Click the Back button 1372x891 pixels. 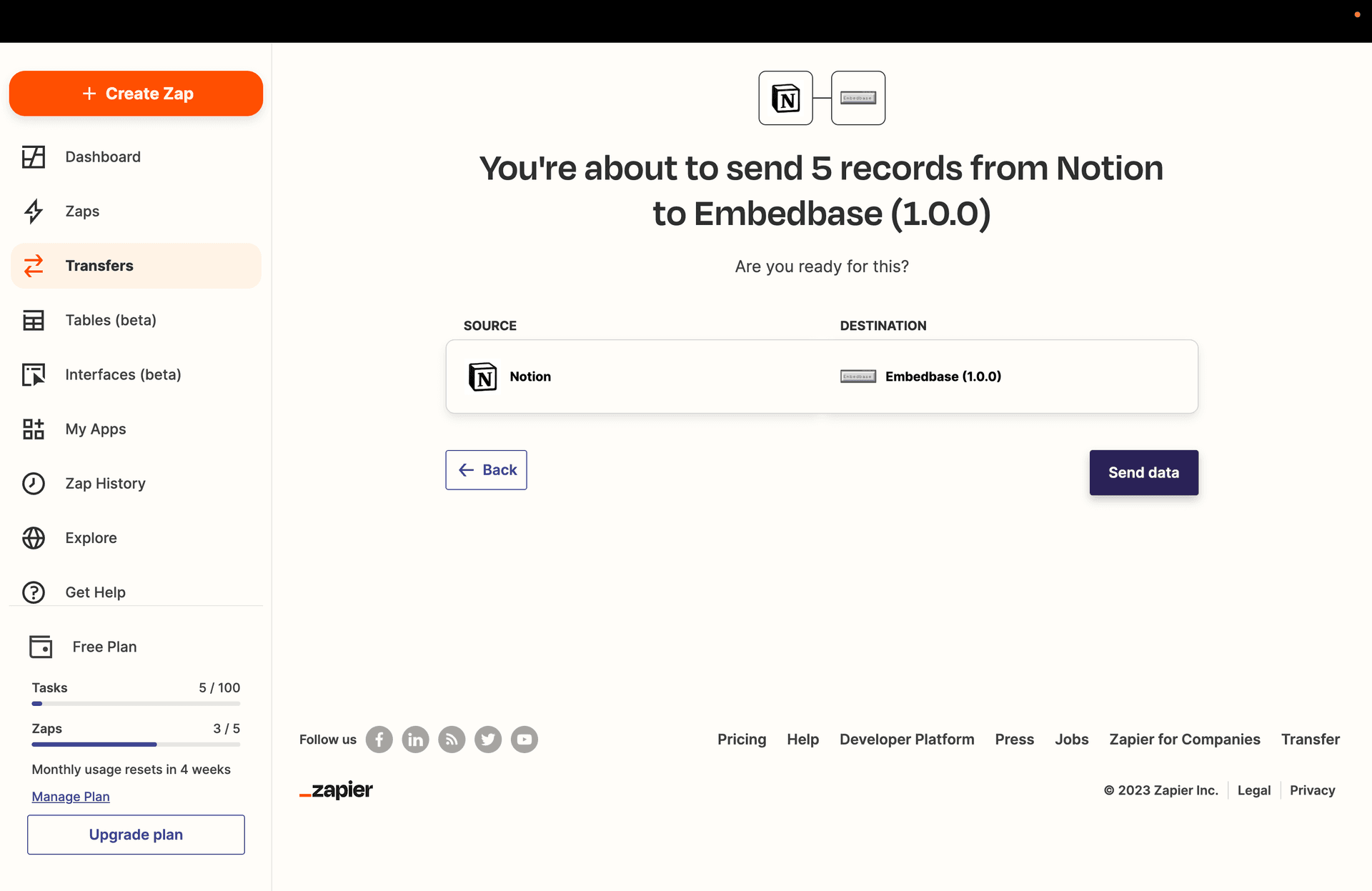point(486,470)
